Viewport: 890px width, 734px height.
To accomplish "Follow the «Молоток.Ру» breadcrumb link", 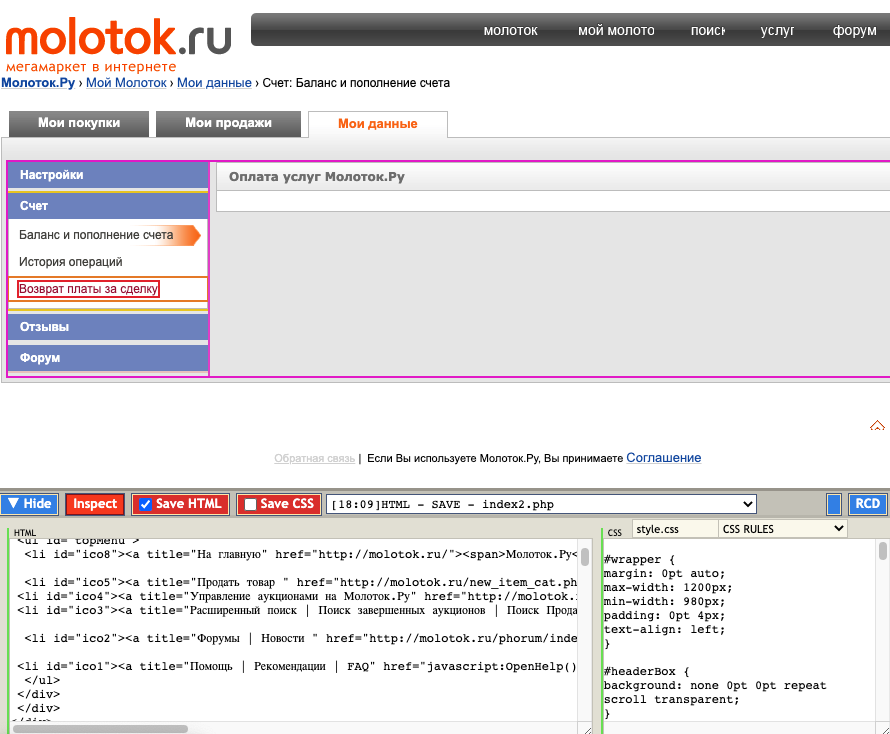I will pos(38,83).
